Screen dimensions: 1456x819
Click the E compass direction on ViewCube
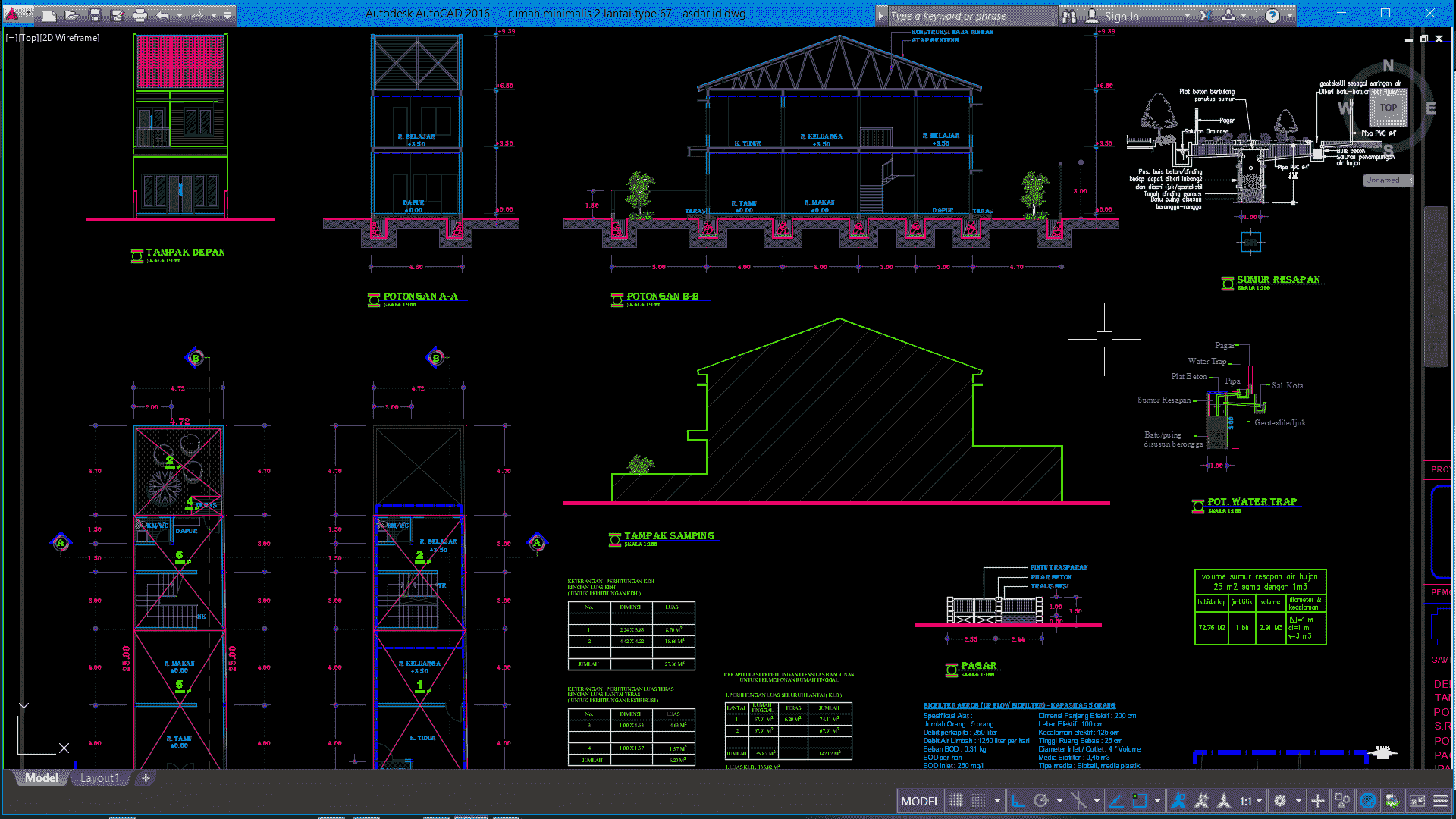coord(1431,108)
